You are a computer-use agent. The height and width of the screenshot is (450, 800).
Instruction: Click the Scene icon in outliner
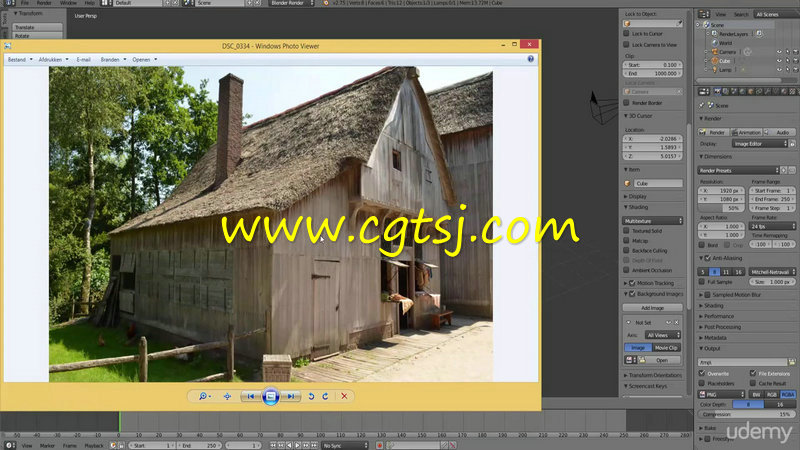point(707,24)
